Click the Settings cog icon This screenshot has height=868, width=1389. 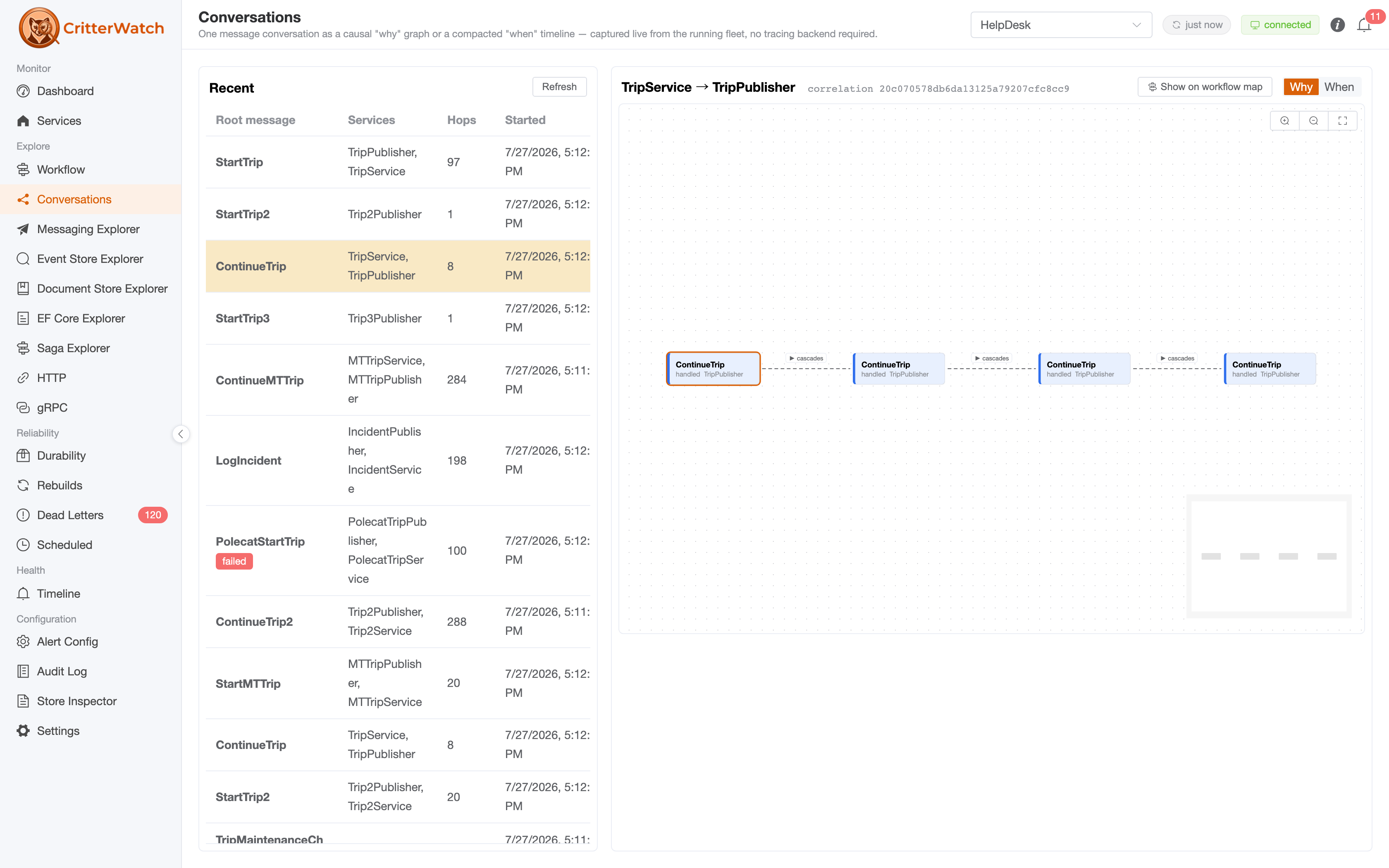click(x=23, y=731)
